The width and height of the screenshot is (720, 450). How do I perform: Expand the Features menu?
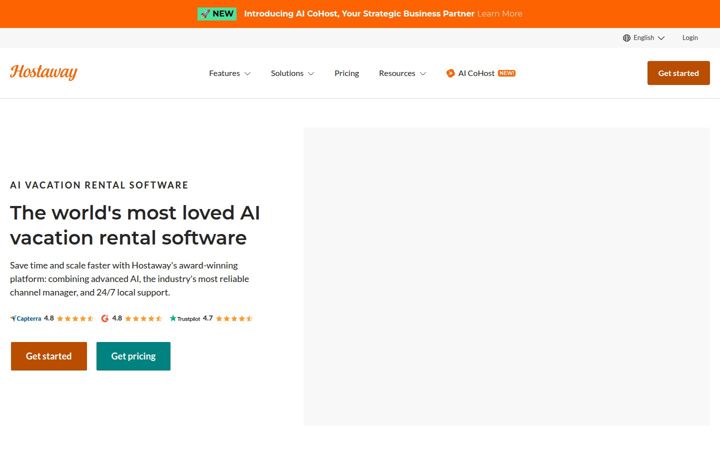tap(230, 73)
